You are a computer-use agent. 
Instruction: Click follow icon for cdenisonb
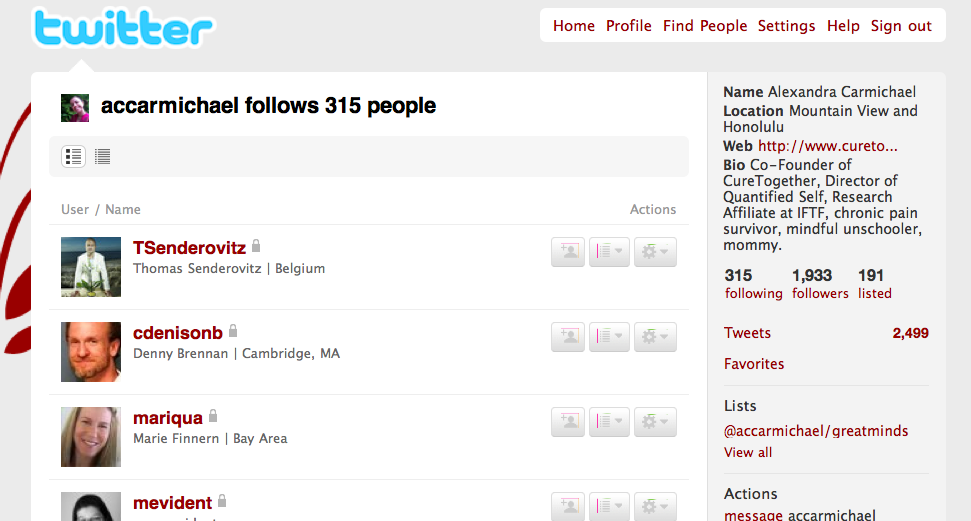[568, 336]
